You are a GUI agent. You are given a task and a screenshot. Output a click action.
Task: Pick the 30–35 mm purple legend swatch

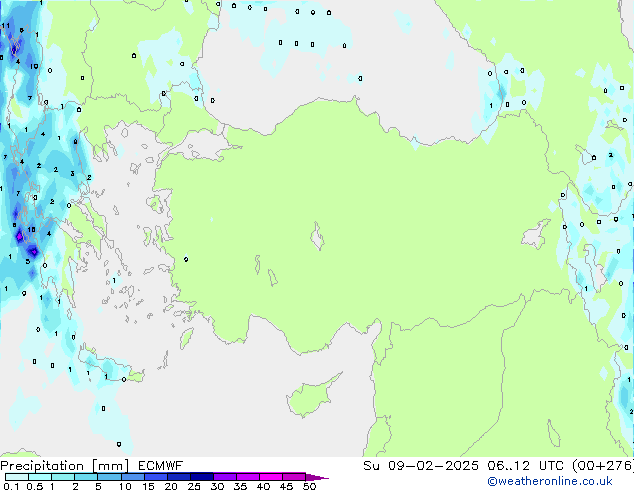click(x=225, y=477)
